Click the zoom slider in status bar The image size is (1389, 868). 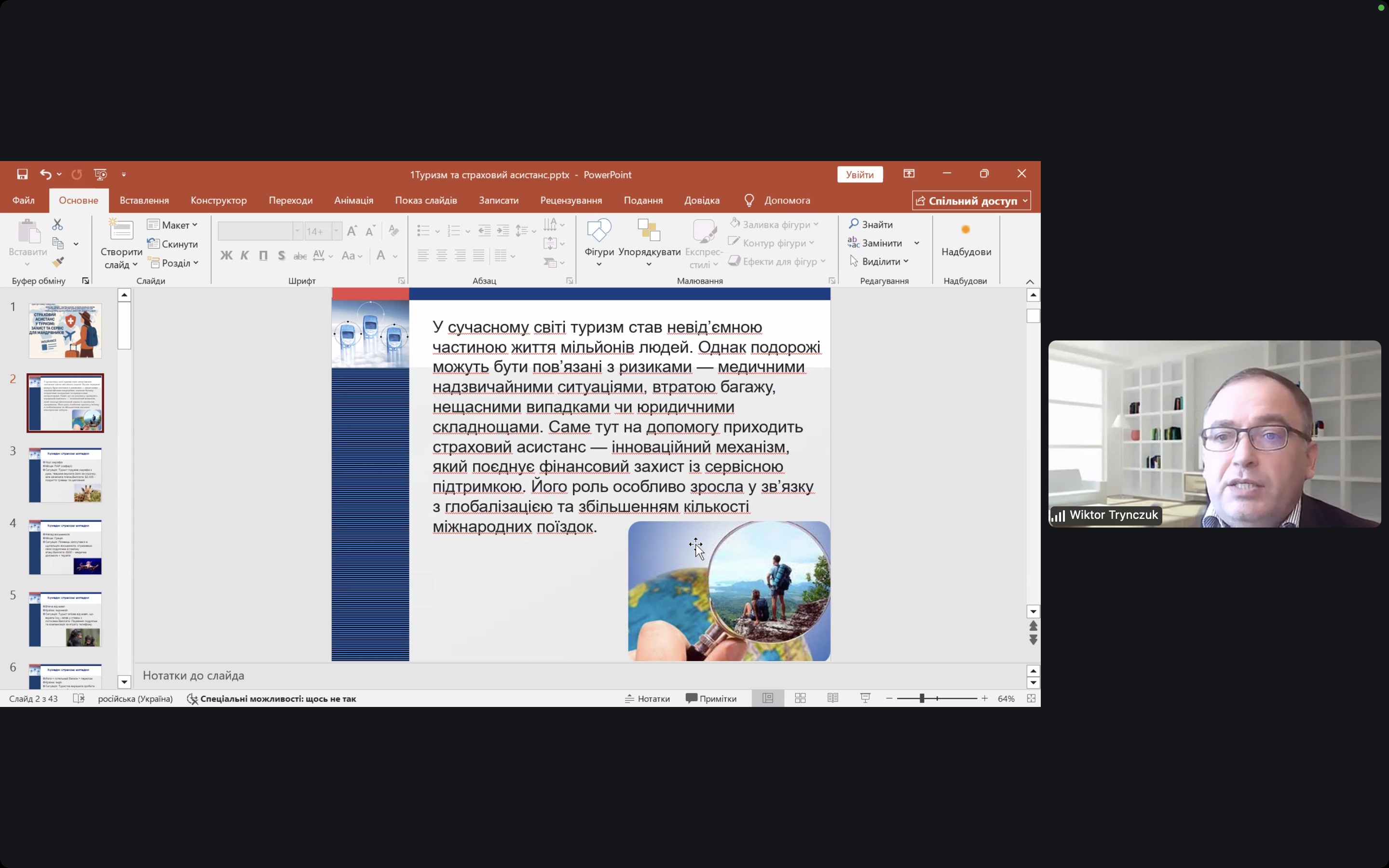click(922, 698)
